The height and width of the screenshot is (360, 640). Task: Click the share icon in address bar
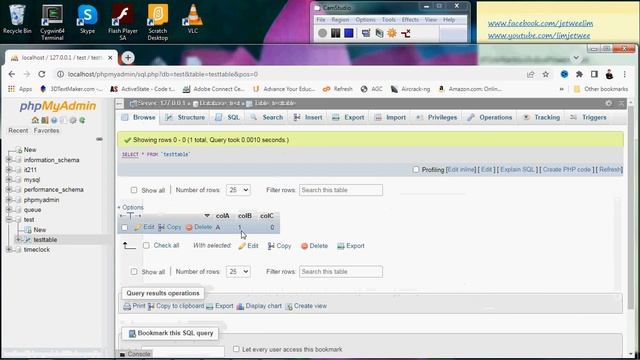[530, 74]
